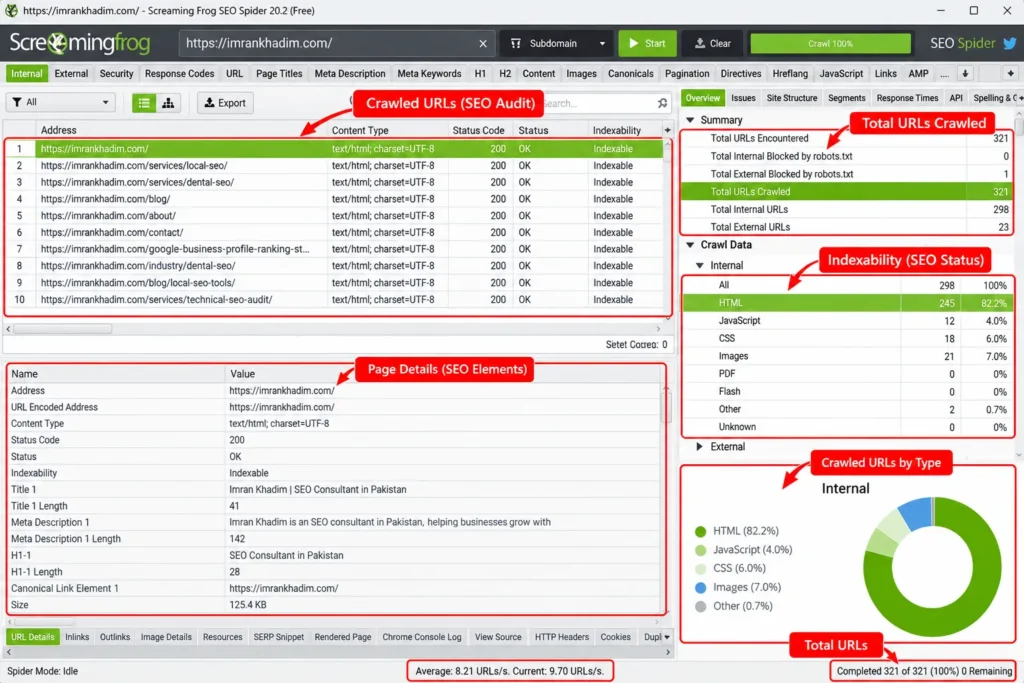Click the donut chart for Internal URLs
This screenshot has height=683, width=1024.
click(x=932, y=567)
